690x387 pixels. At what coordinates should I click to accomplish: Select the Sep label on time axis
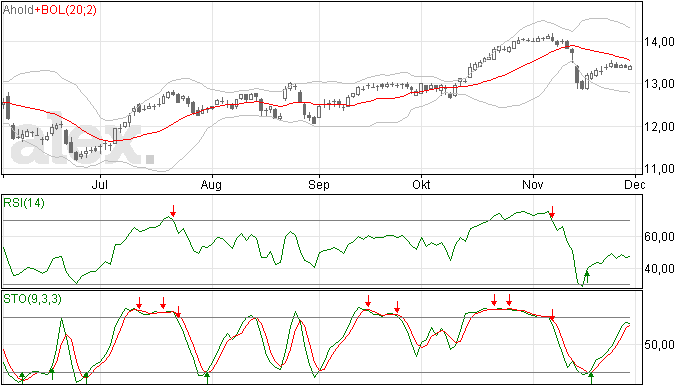pyautogui.click(x=319, y=185)
